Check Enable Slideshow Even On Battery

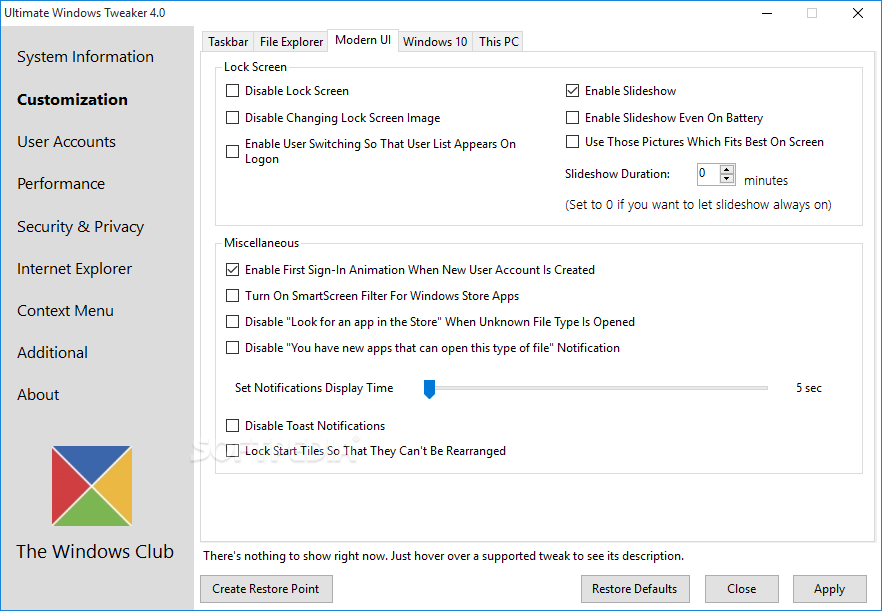pos(572,118)
